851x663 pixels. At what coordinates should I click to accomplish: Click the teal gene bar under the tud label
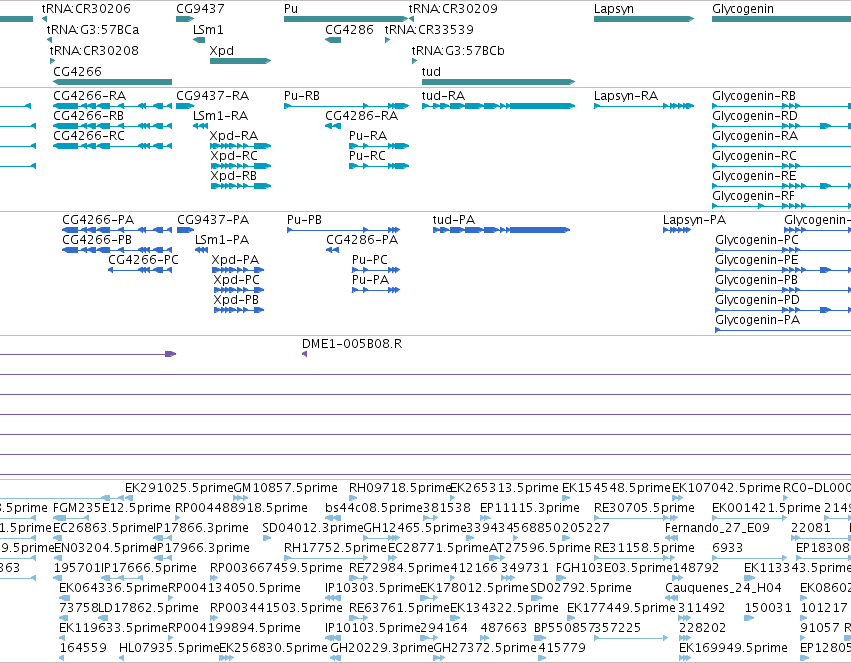point(498,82)
